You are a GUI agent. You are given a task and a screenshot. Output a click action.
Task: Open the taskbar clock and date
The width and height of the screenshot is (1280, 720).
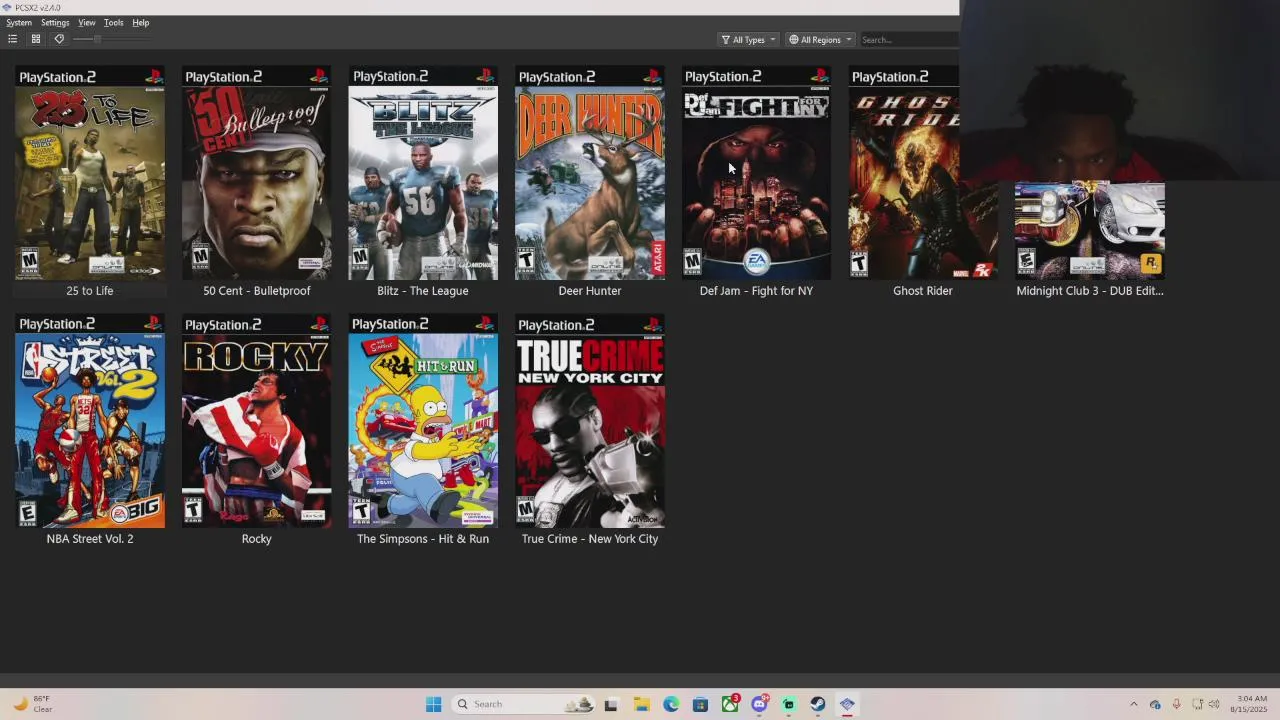(1250, 704)
